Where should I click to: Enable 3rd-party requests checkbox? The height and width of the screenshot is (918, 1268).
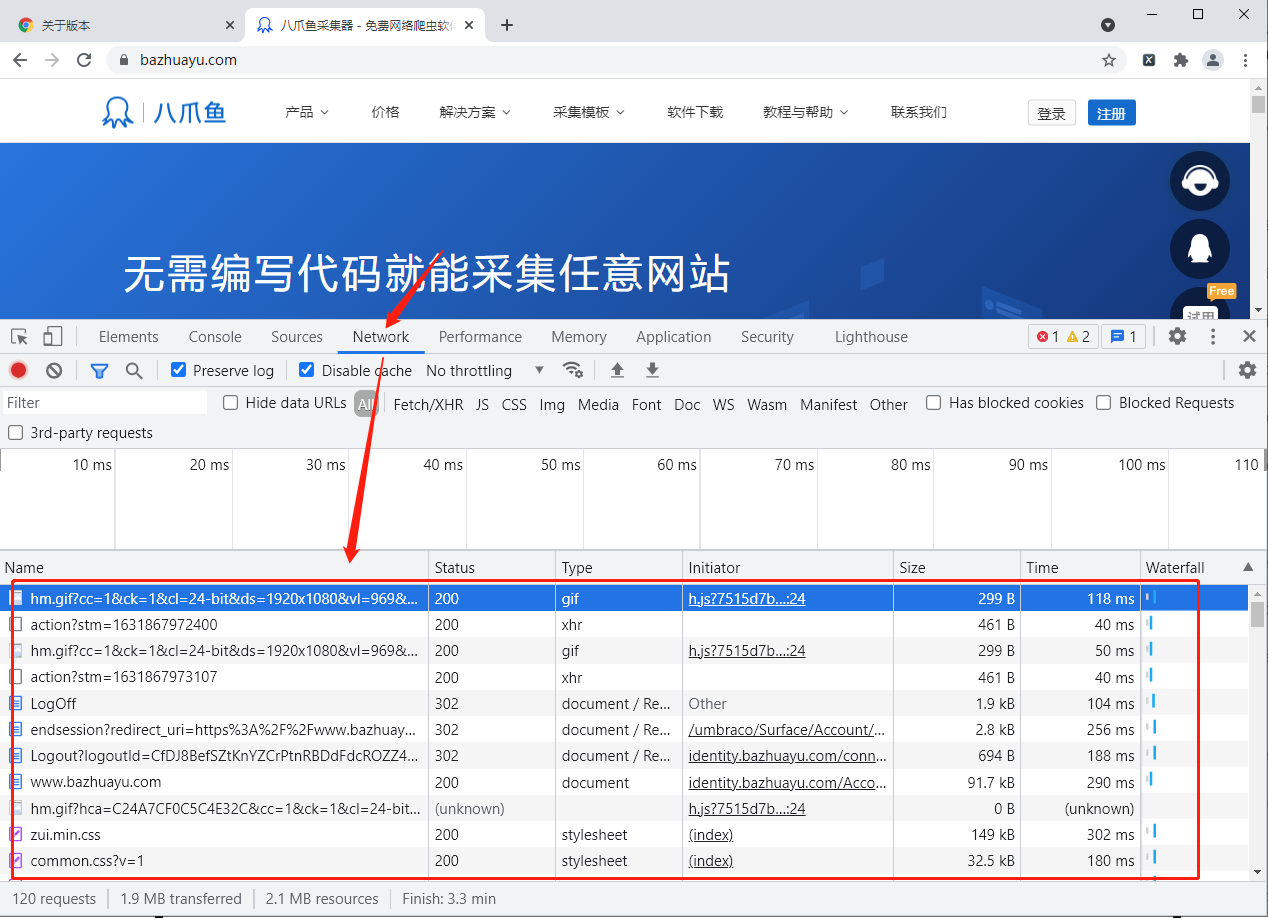point(15,433)
